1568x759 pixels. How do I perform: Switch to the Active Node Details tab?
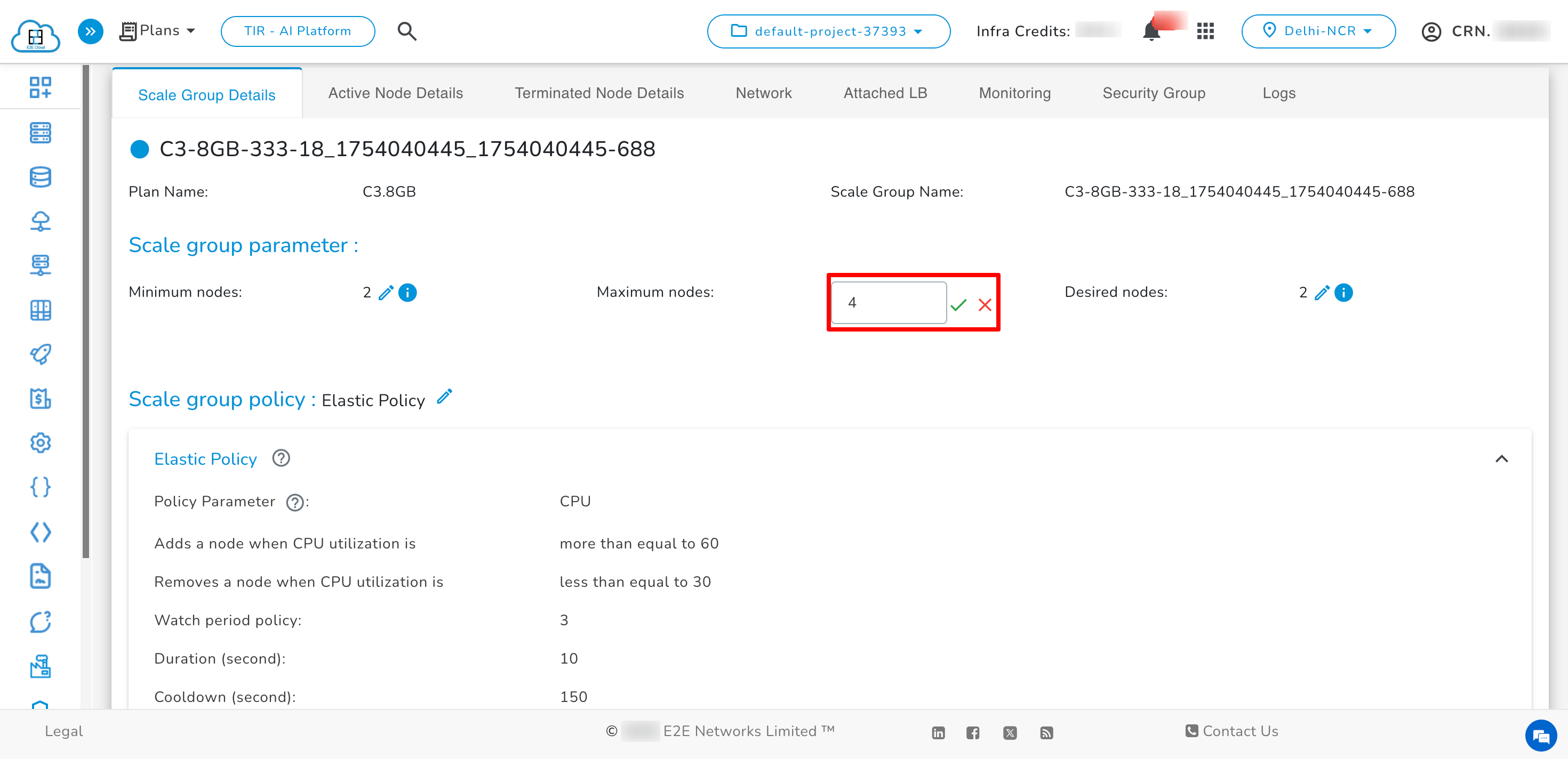[395, 92]
